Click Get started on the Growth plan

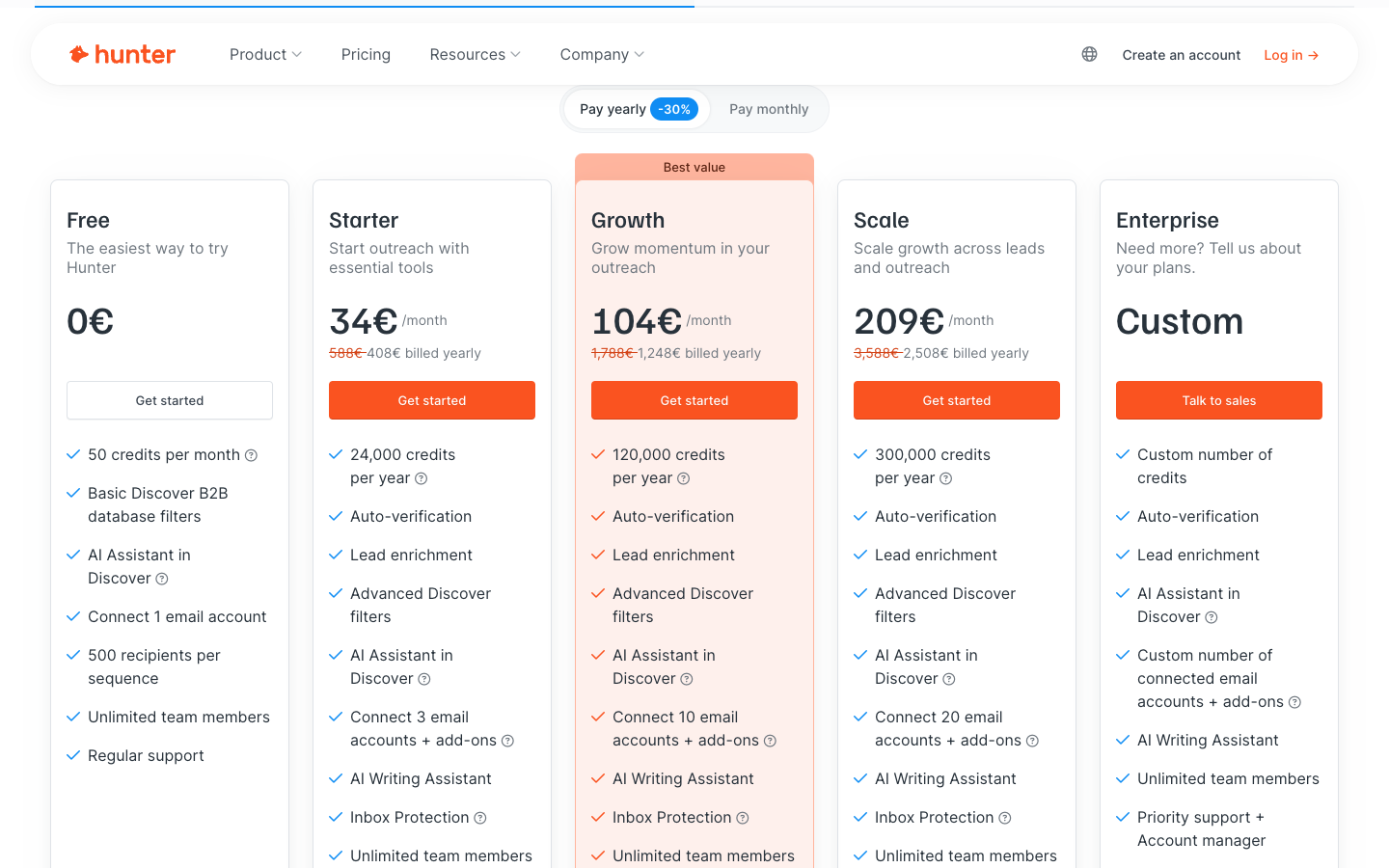(694, 400)
